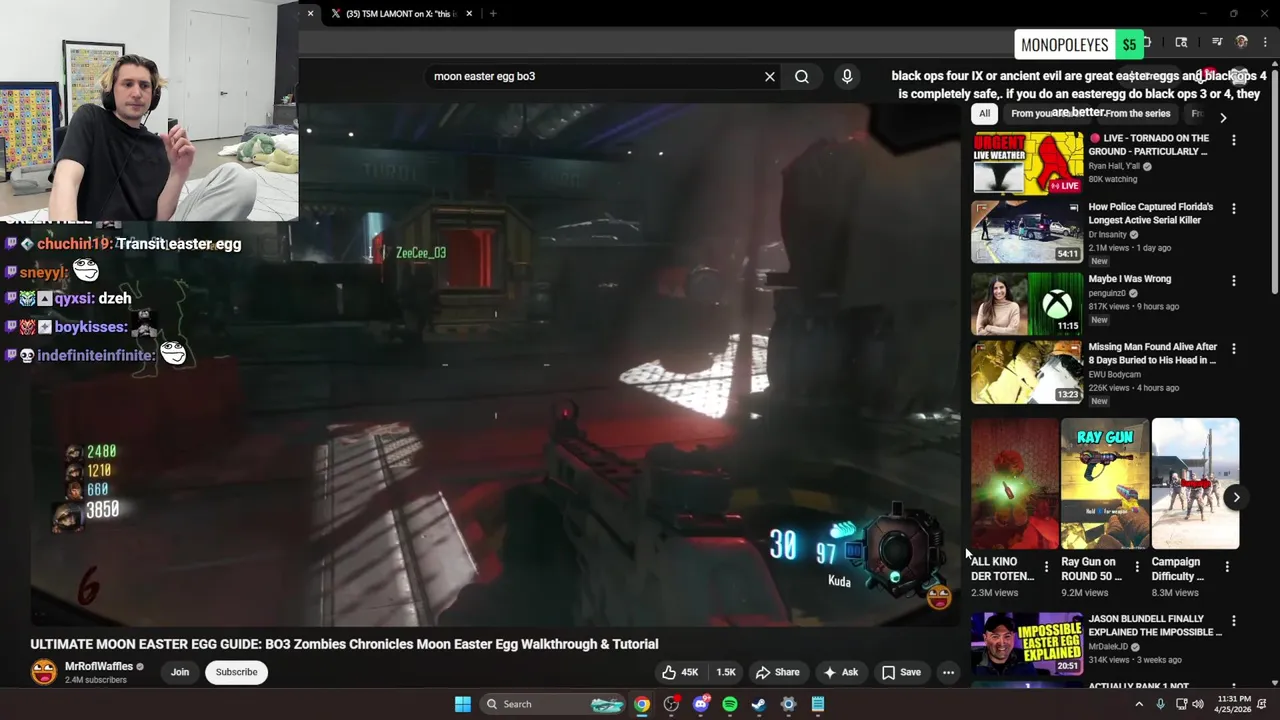
Task: Open the gear Settings app in taskbar
Action: point(788,704)
